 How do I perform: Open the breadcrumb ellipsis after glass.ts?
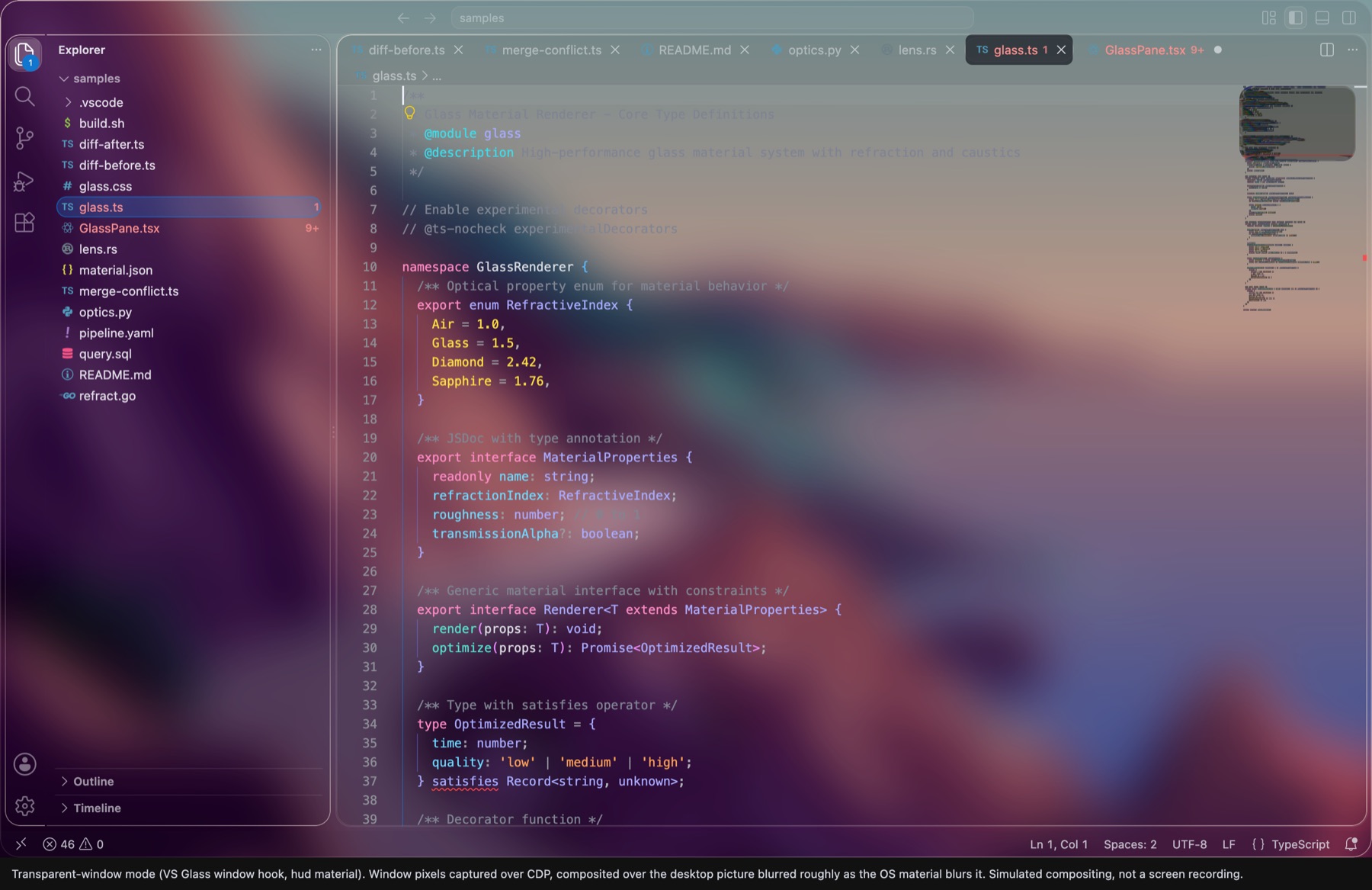(437, 76)
